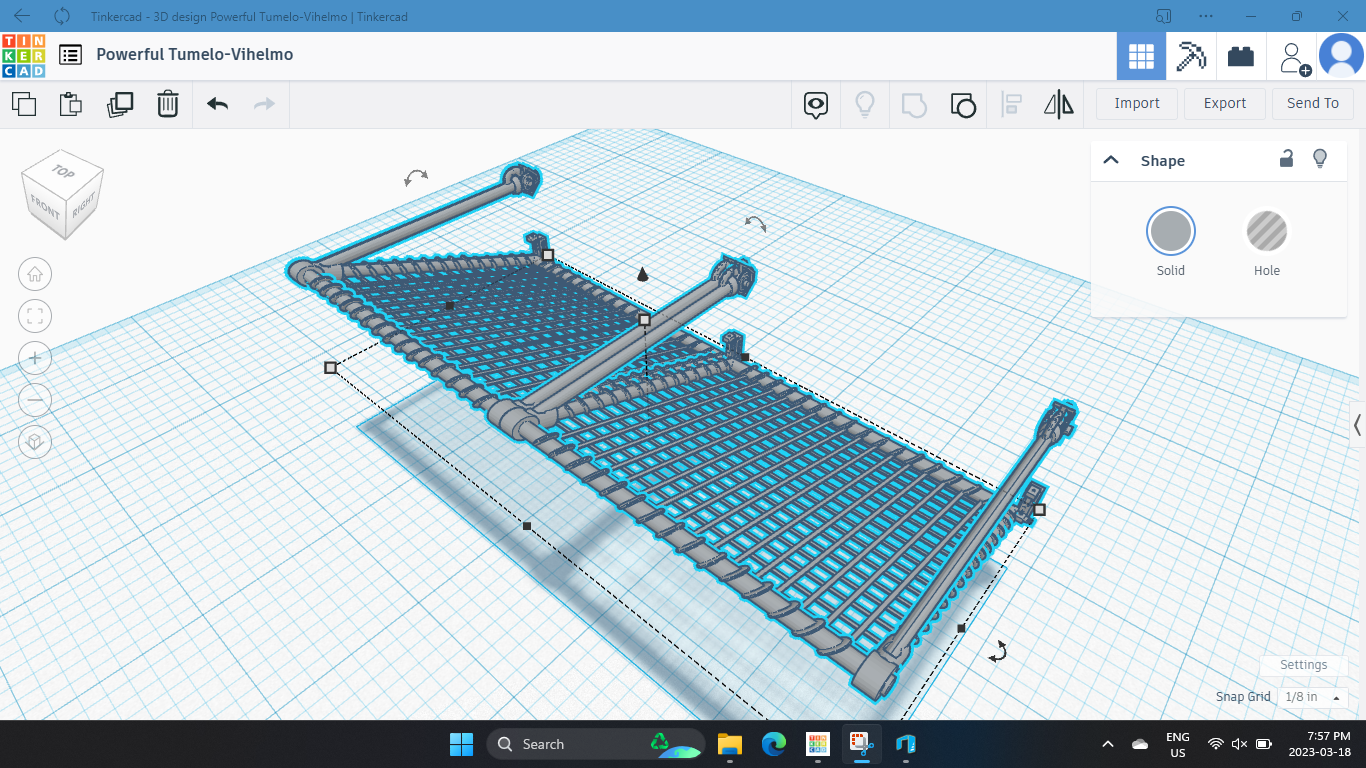The image size is (1366, 768).
Task: Click the greyed-out Redo arrow
Action: (264, 104)
